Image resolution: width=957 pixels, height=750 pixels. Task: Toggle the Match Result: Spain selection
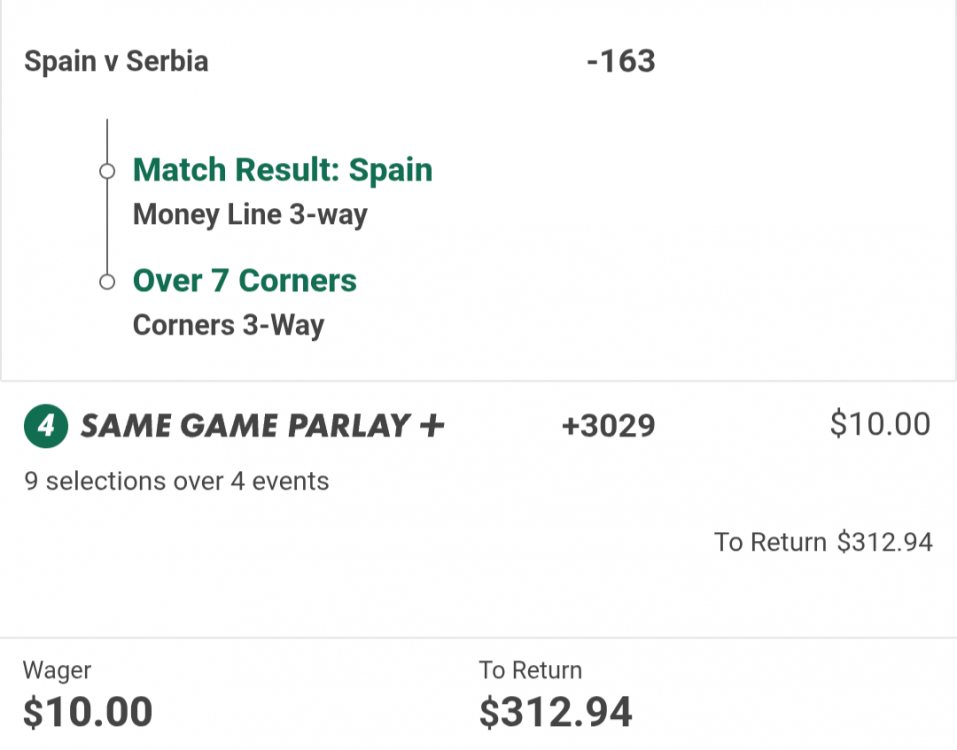pos(282,170)
